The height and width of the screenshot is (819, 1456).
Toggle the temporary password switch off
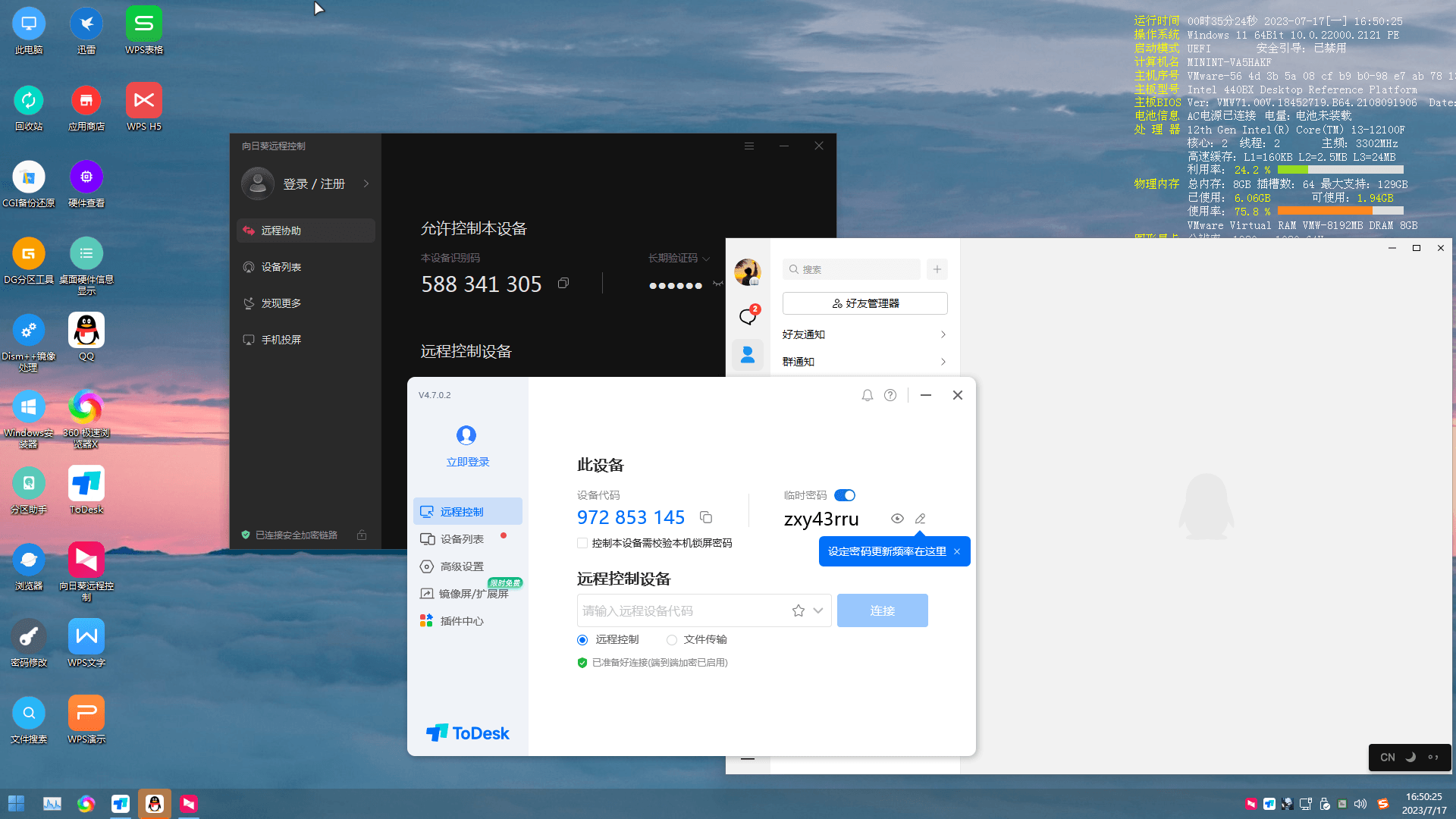(844, 495)
